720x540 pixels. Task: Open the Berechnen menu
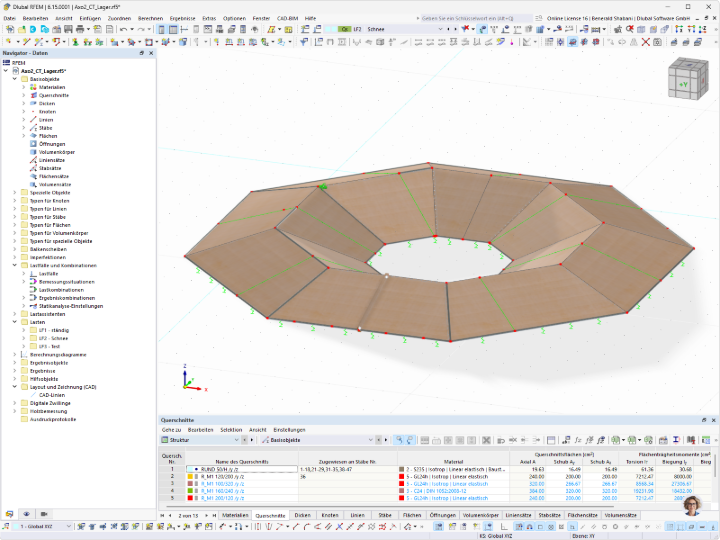tap(150, 18)
